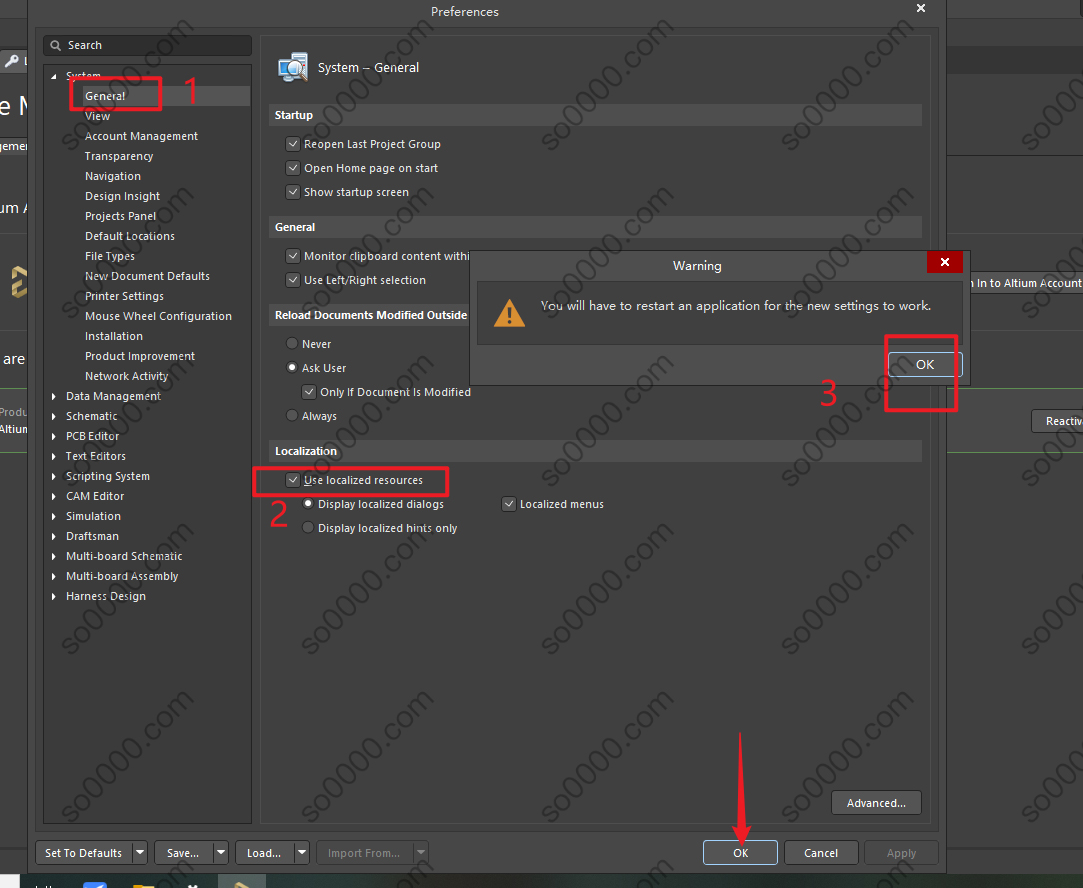Expand the Data Management tree node
The image size is (1083, 888).
(x=54, y=396)
